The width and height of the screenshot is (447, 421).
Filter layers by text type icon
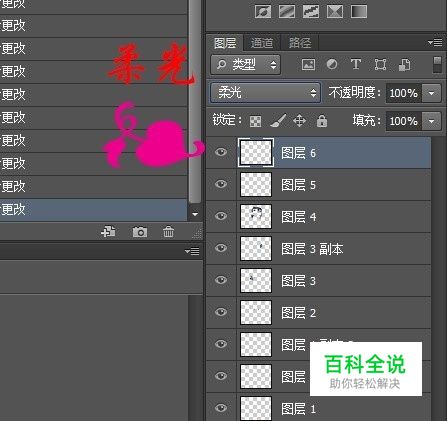coord(356,64)
